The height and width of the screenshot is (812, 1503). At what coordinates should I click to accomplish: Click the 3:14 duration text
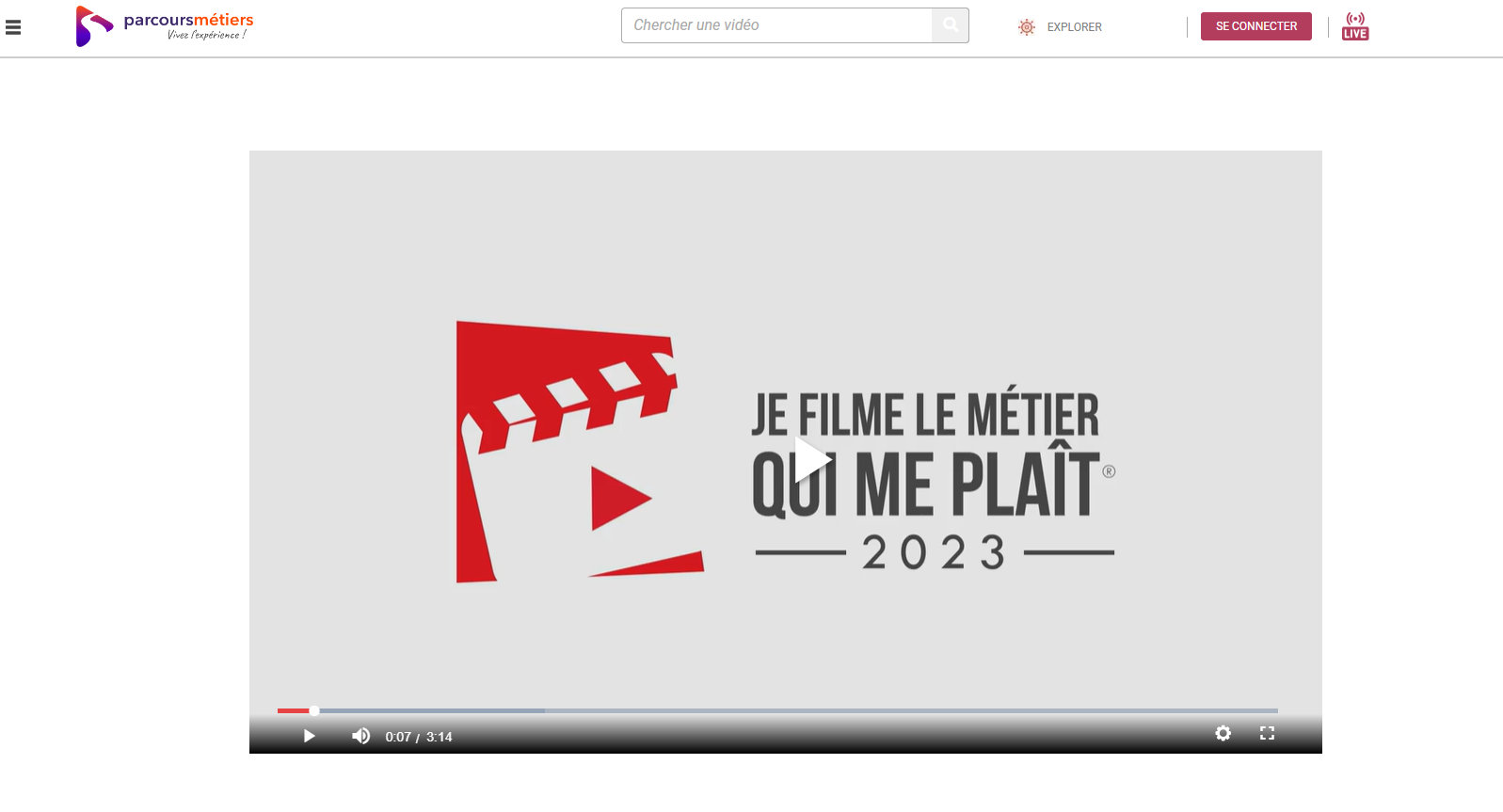440,737
